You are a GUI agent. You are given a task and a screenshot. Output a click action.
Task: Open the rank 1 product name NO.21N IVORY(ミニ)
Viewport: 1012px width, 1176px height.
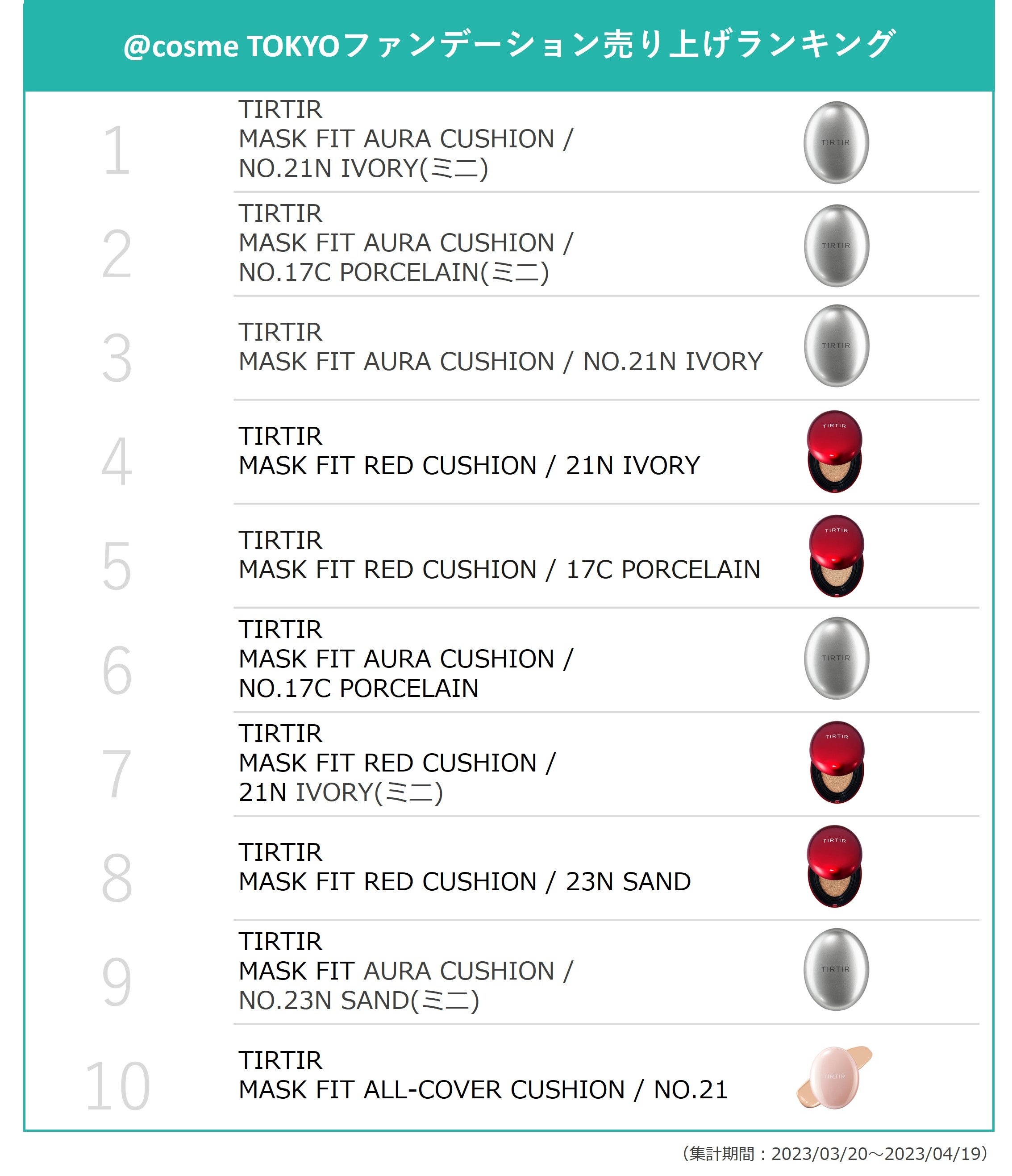pyautogui.click(x=363, y=168)
